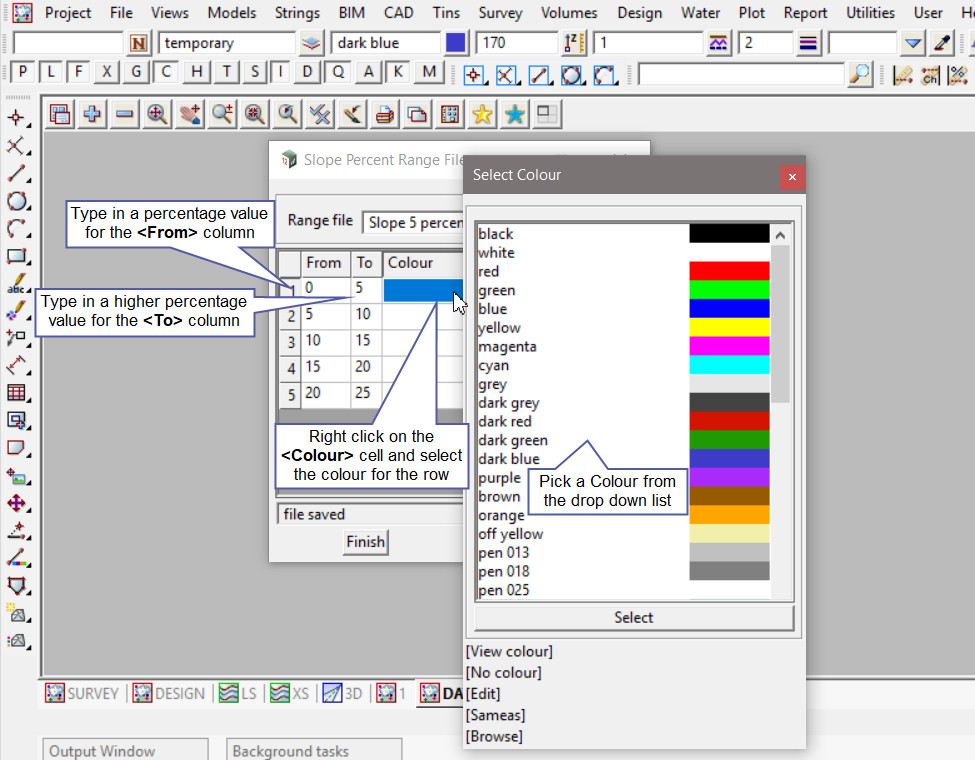
Task: Click the yellow star icon
Action: (x=482, y=115)
